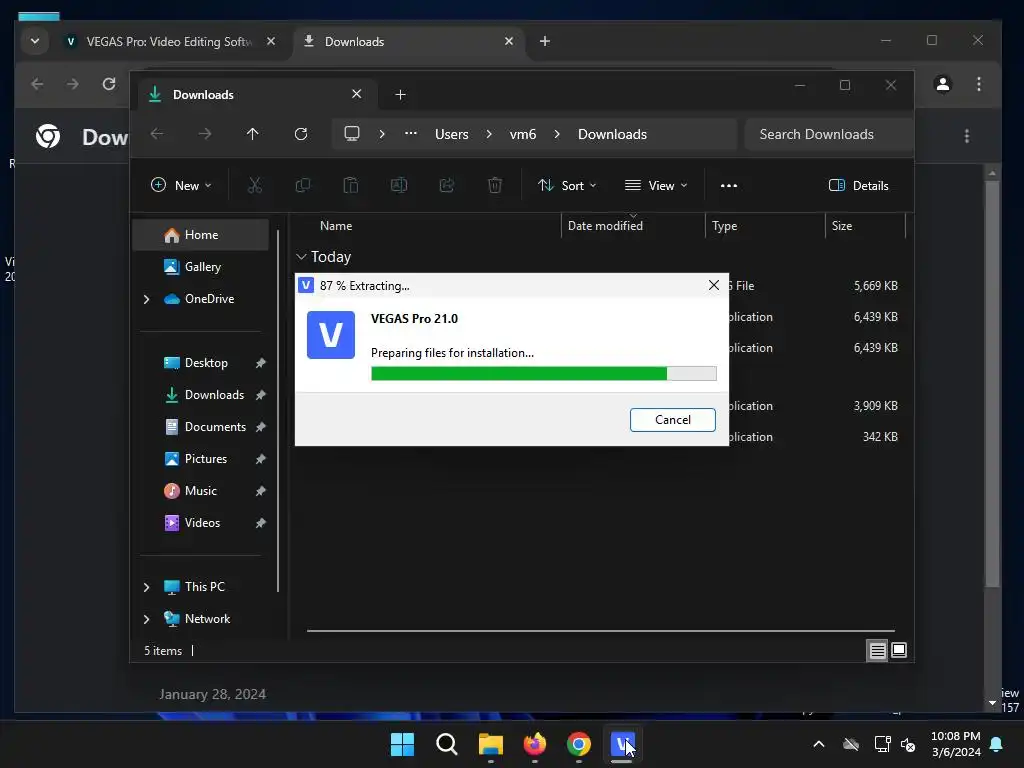This screenshot has height=768, width=1024.
Task: Click Explorer's Forward arrow
Action: (205, 134)
